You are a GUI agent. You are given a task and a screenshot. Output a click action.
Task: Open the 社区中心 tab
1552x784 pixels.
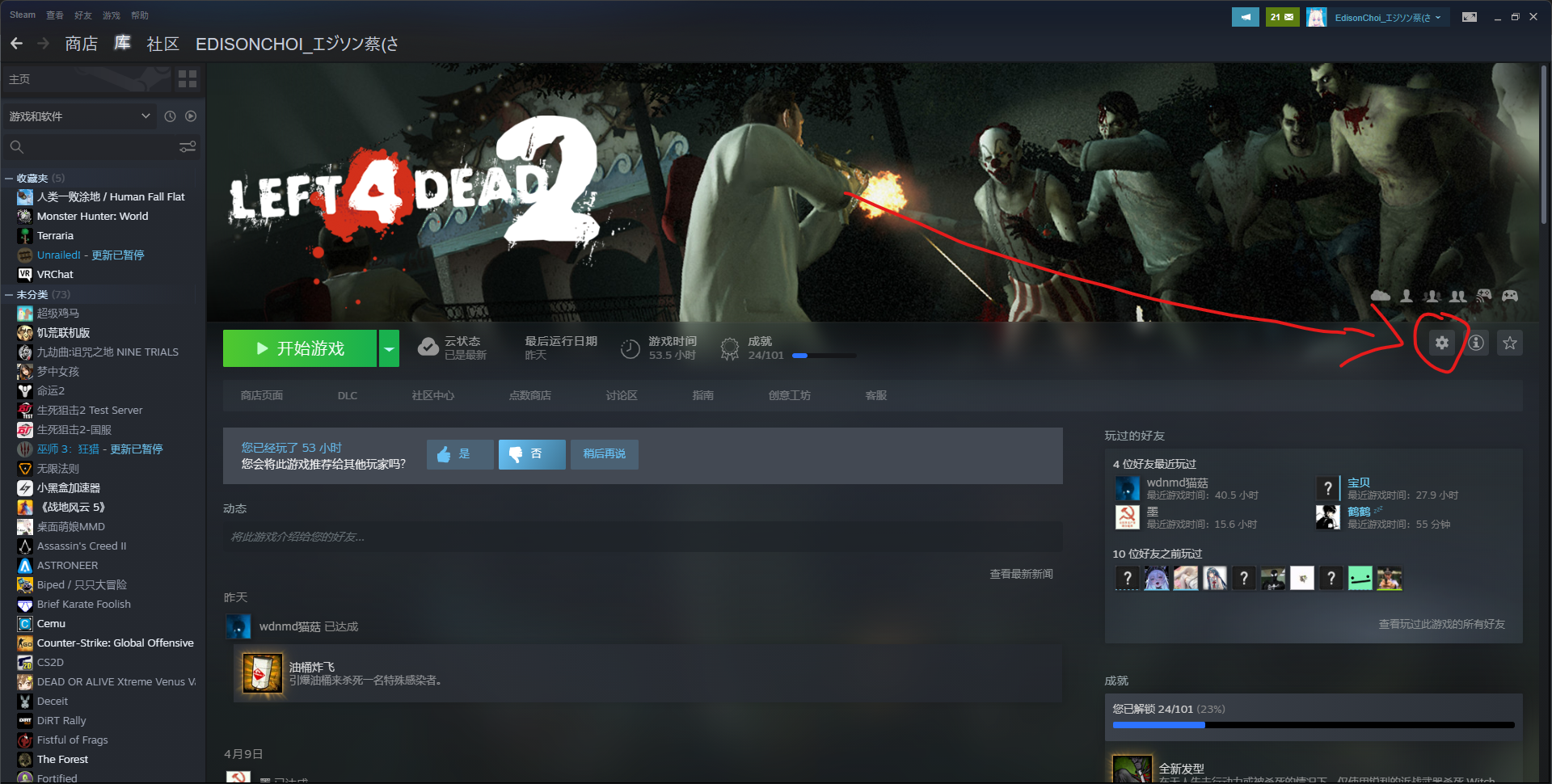point(433,395)
